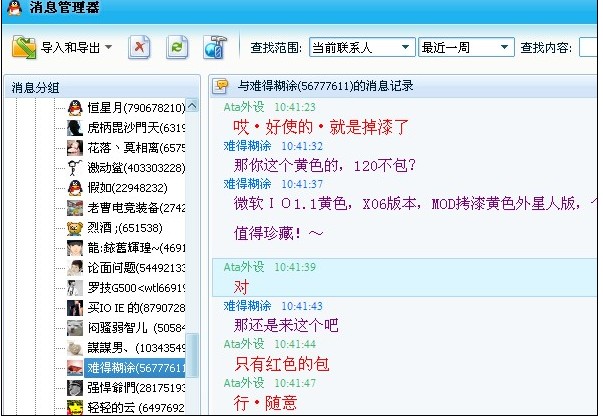
Task: Click the 查找内容 search input field
Action: [588, 47]
